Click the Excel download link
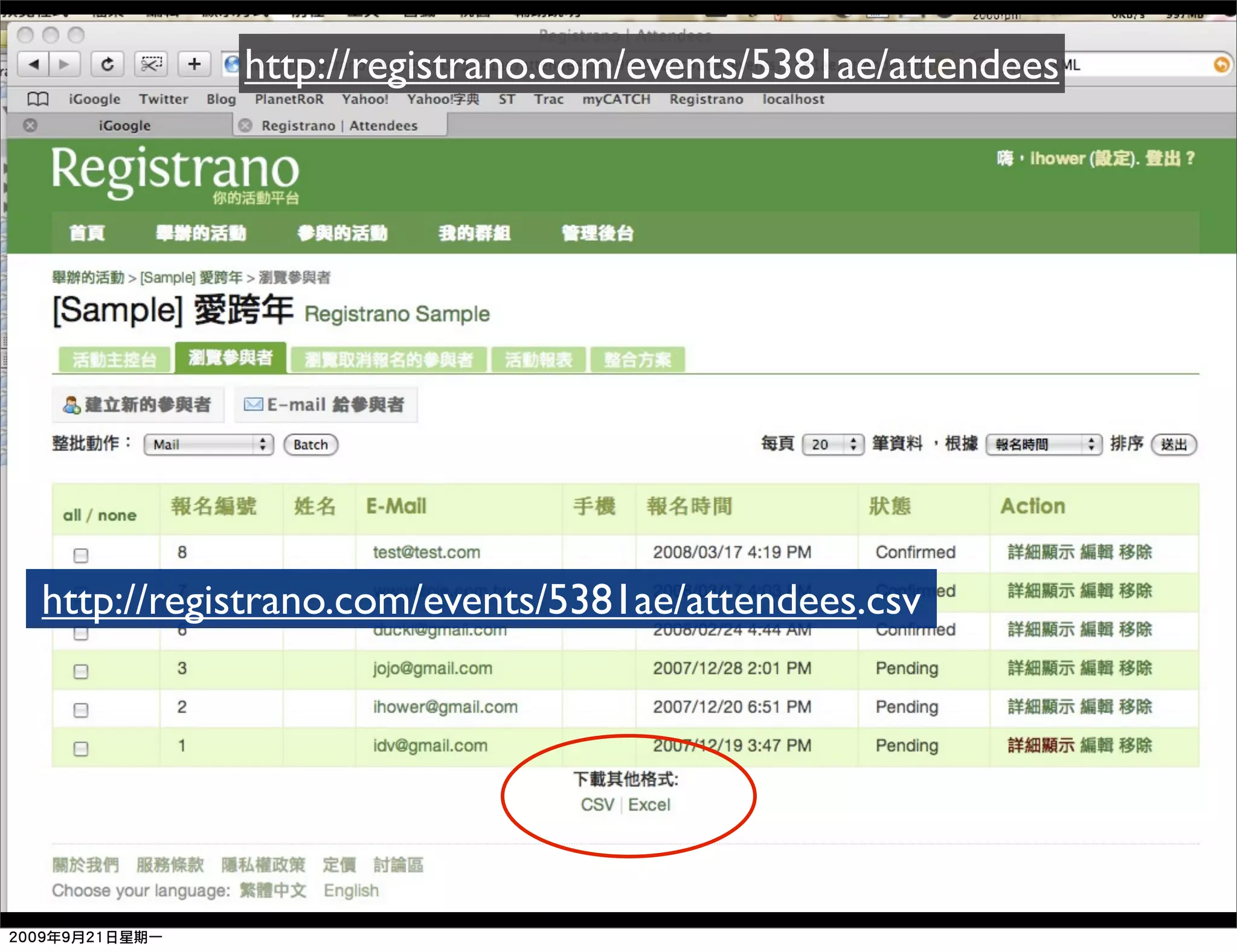Screen dimensions: 1237x952 [649, 805]
